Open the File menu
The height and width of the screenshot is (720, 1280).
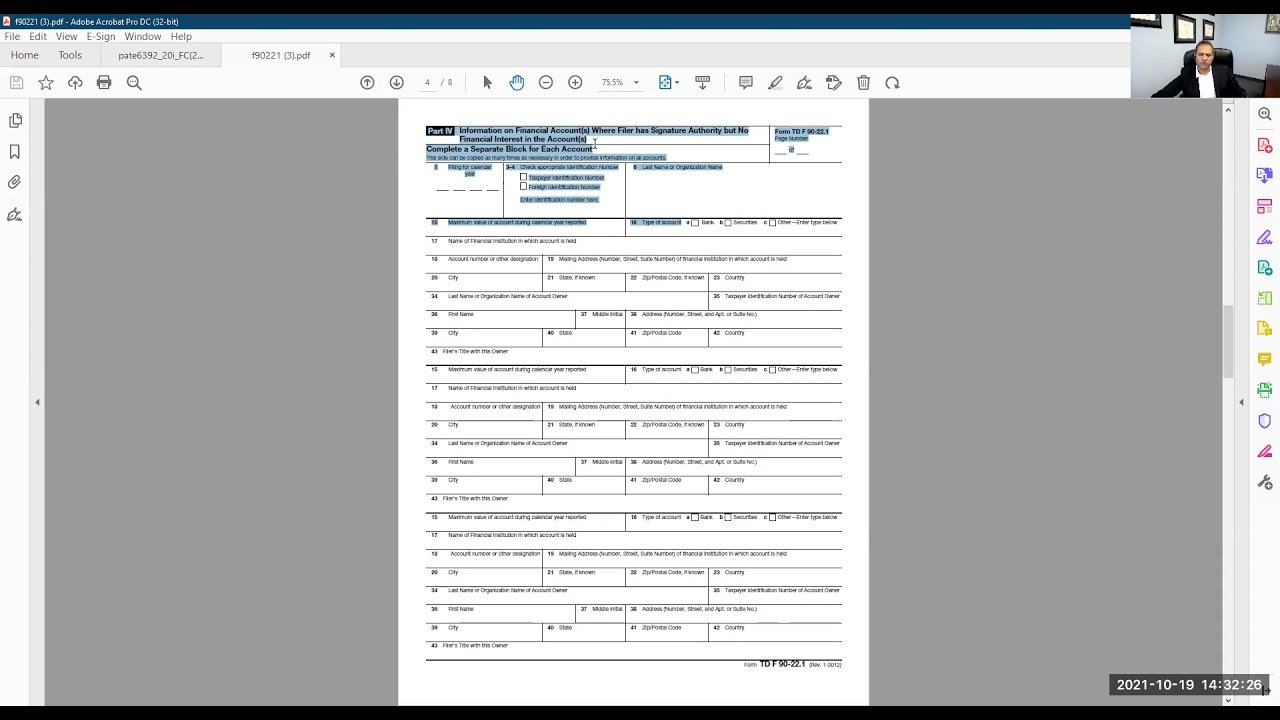[x=12, y=37]
